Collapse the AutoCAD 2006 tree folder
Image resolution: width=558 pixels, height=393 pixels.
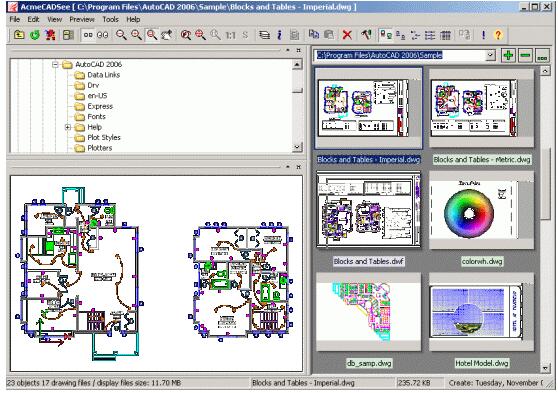[x=55, y=64]
